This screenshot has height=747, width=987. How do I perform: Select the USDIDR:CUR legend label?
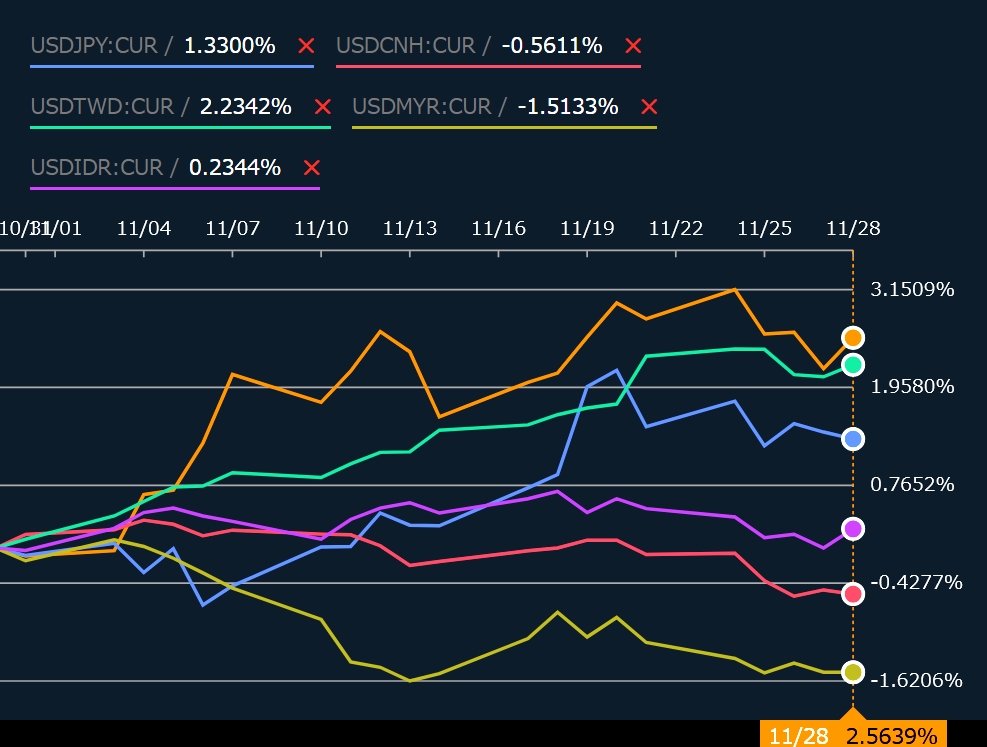(x=96, y=167)
